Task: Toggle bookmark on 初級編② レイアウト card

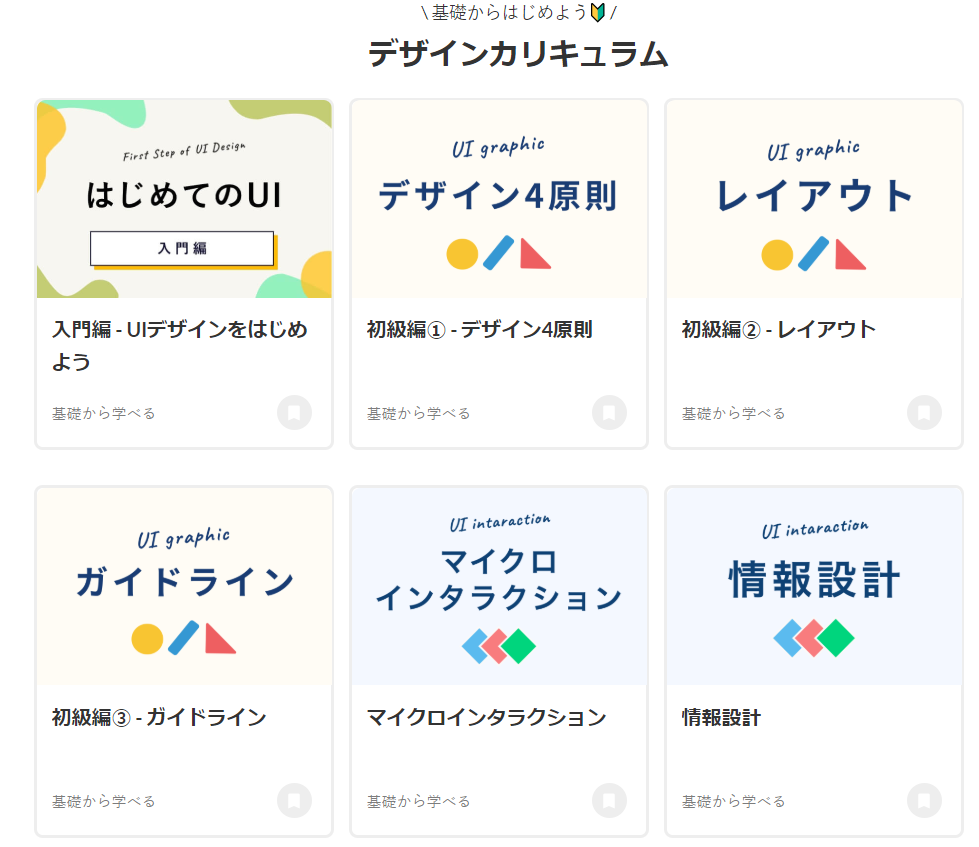Action: (x=924, y=413)
